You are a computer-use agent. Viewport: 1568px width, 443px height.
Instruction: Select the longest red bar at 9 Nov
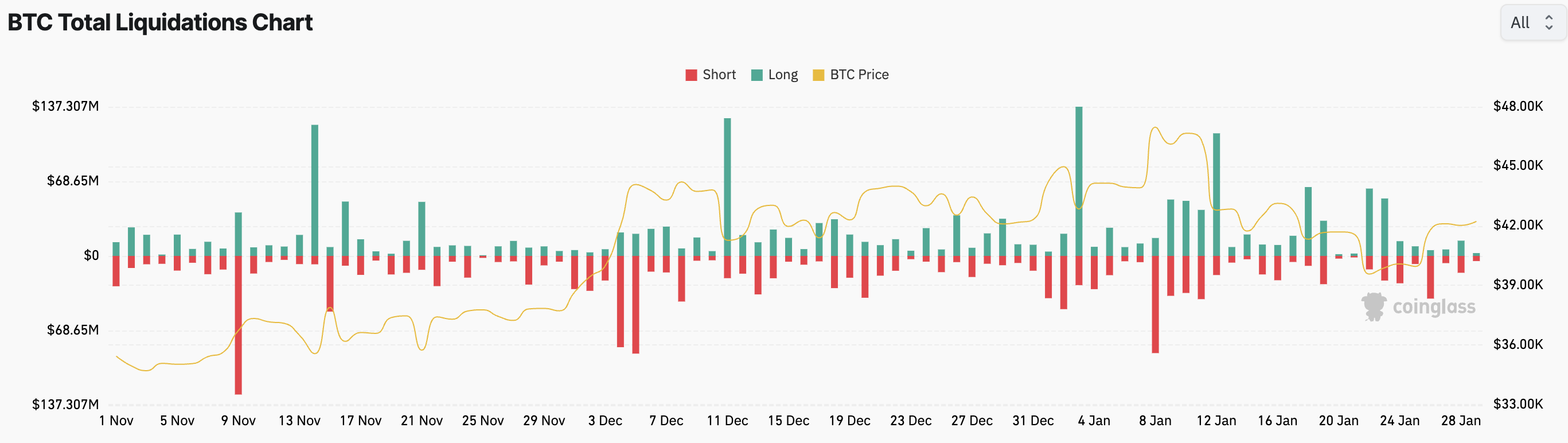(x=238, y=326)
